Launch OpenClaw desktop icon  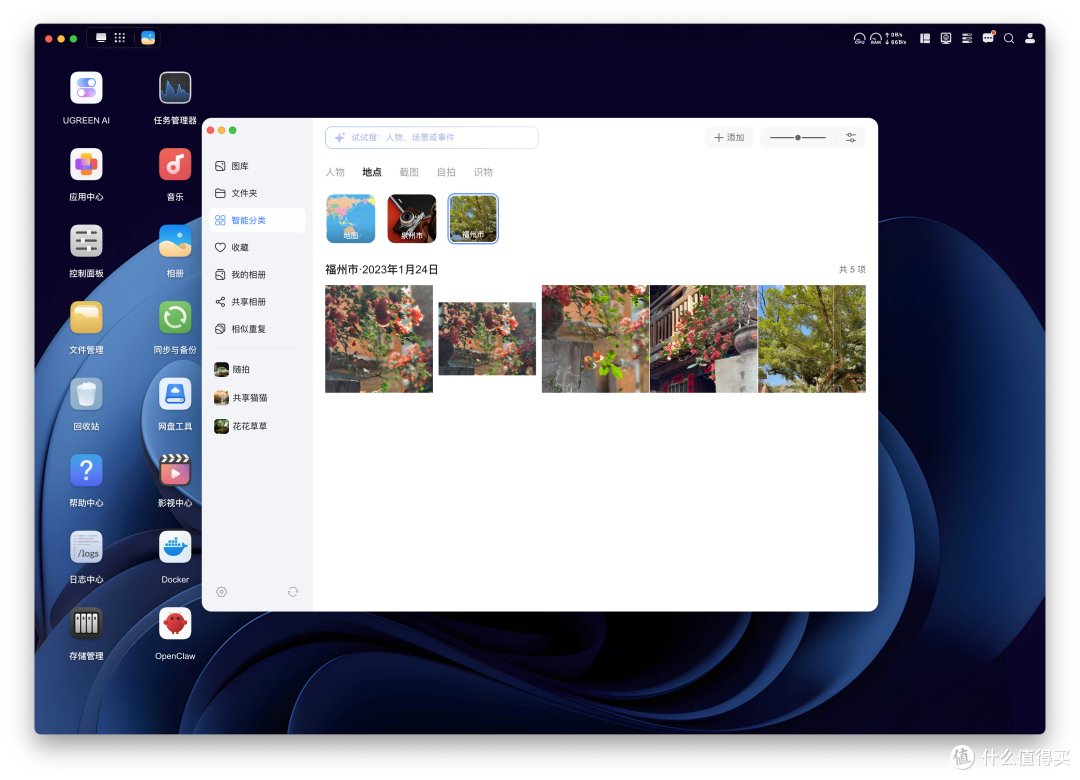pyautogui.click(x=175, y=624)
